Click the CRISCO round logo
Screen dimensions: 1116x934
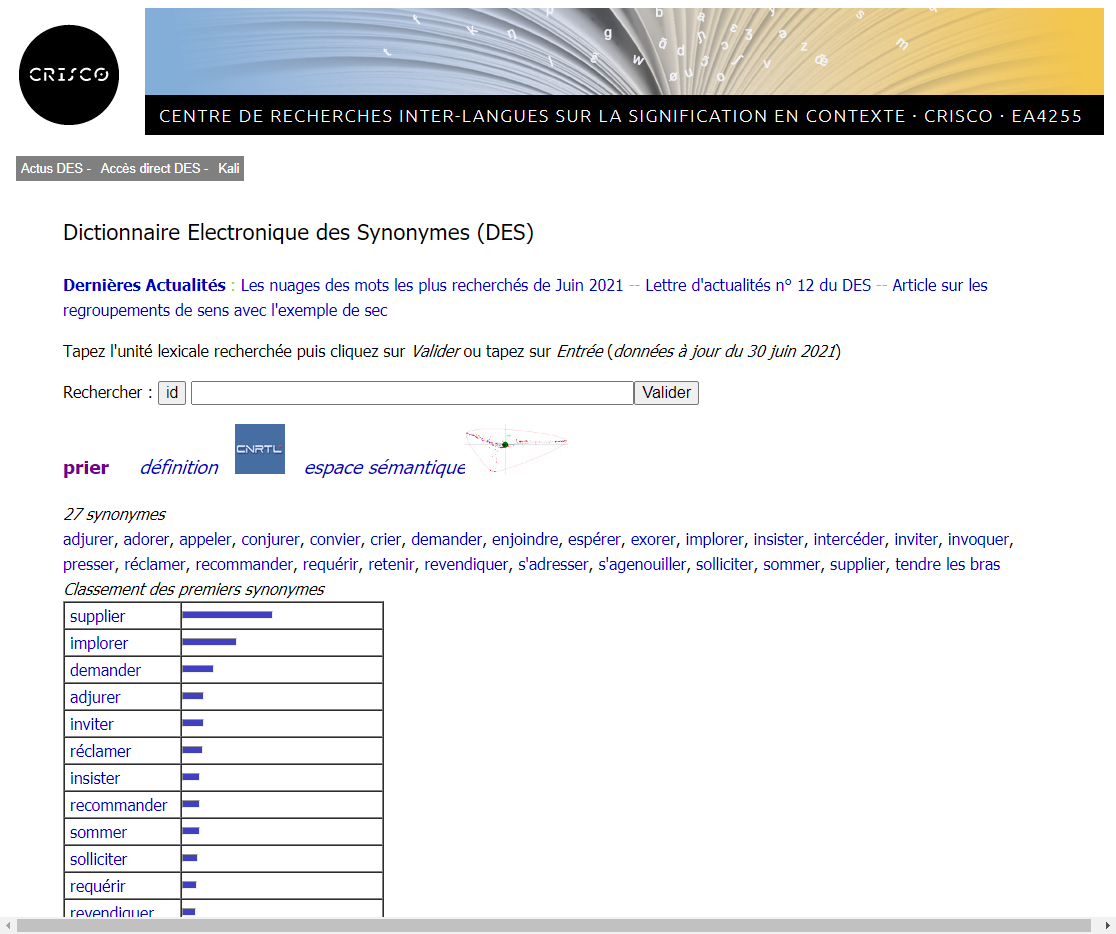click(x=69, y=75)
